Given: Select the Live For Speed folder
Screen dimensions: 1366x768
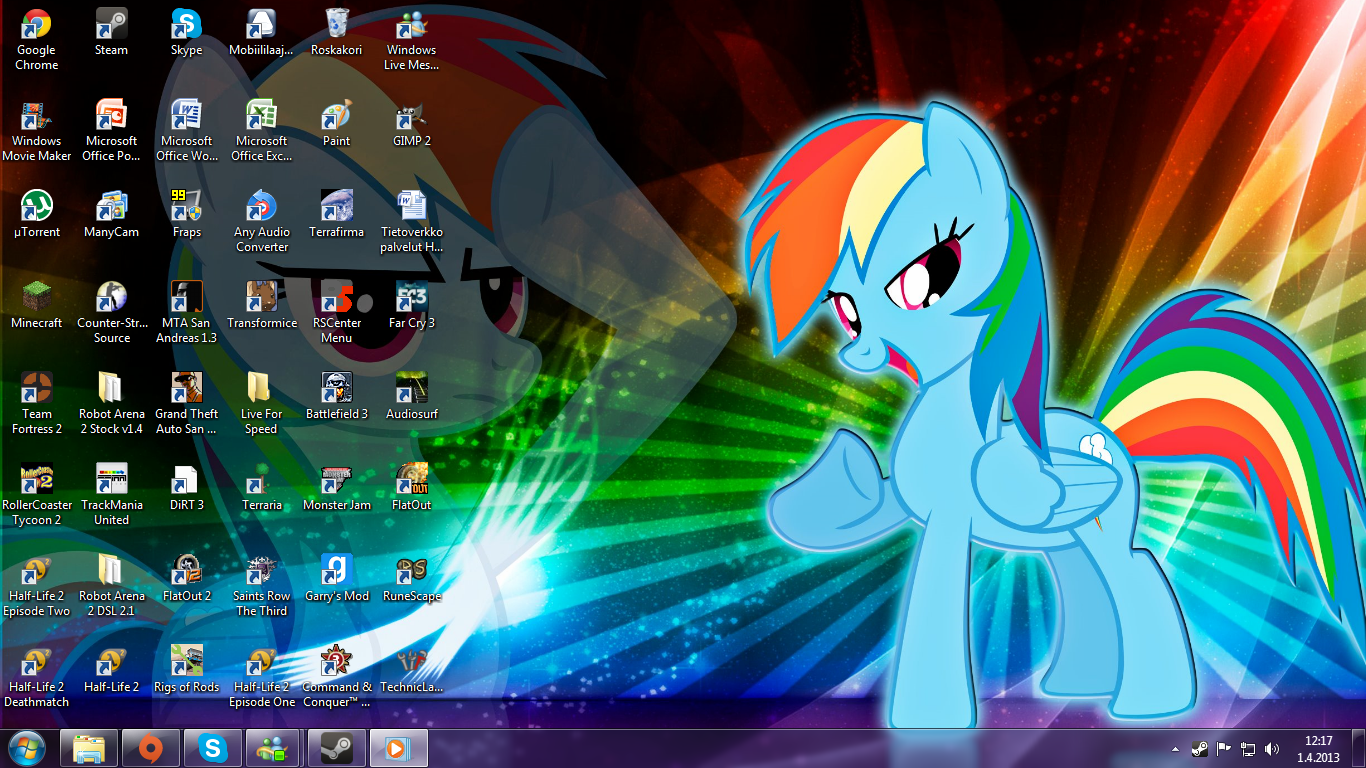Looking at the screenshot, I should (261, 404).
